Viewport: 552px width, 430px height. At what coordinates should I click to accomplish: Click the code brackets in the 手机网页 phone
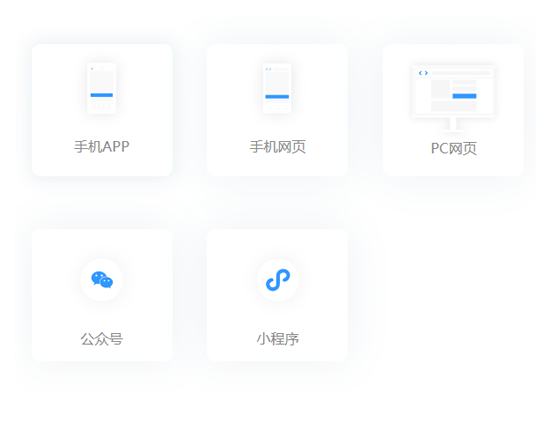click(x=268, y=69)
